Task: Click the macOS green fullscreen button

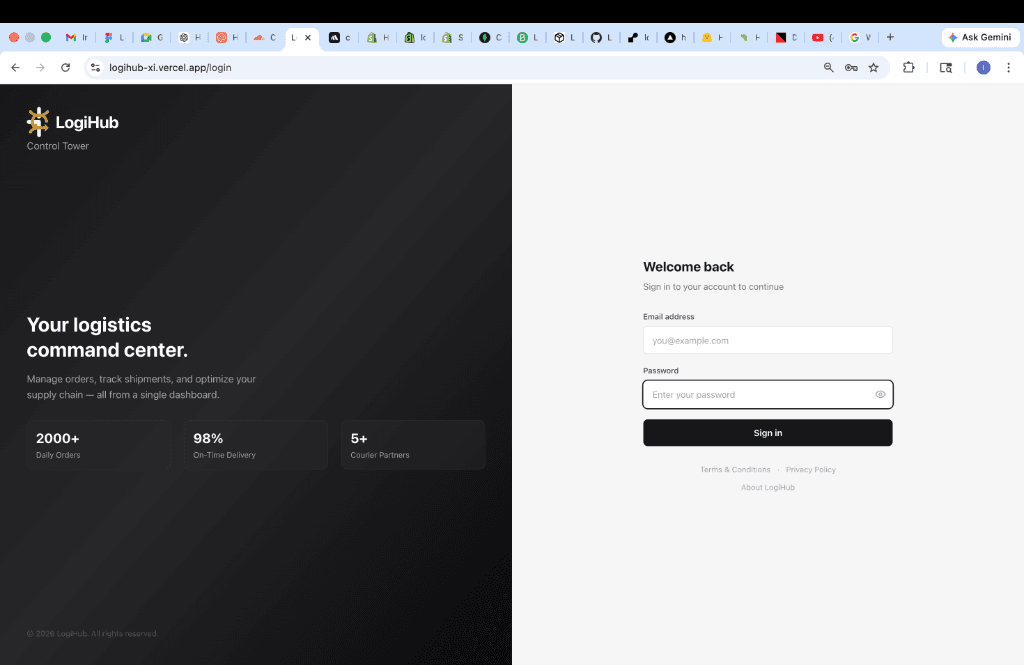Action: point(46,37)
